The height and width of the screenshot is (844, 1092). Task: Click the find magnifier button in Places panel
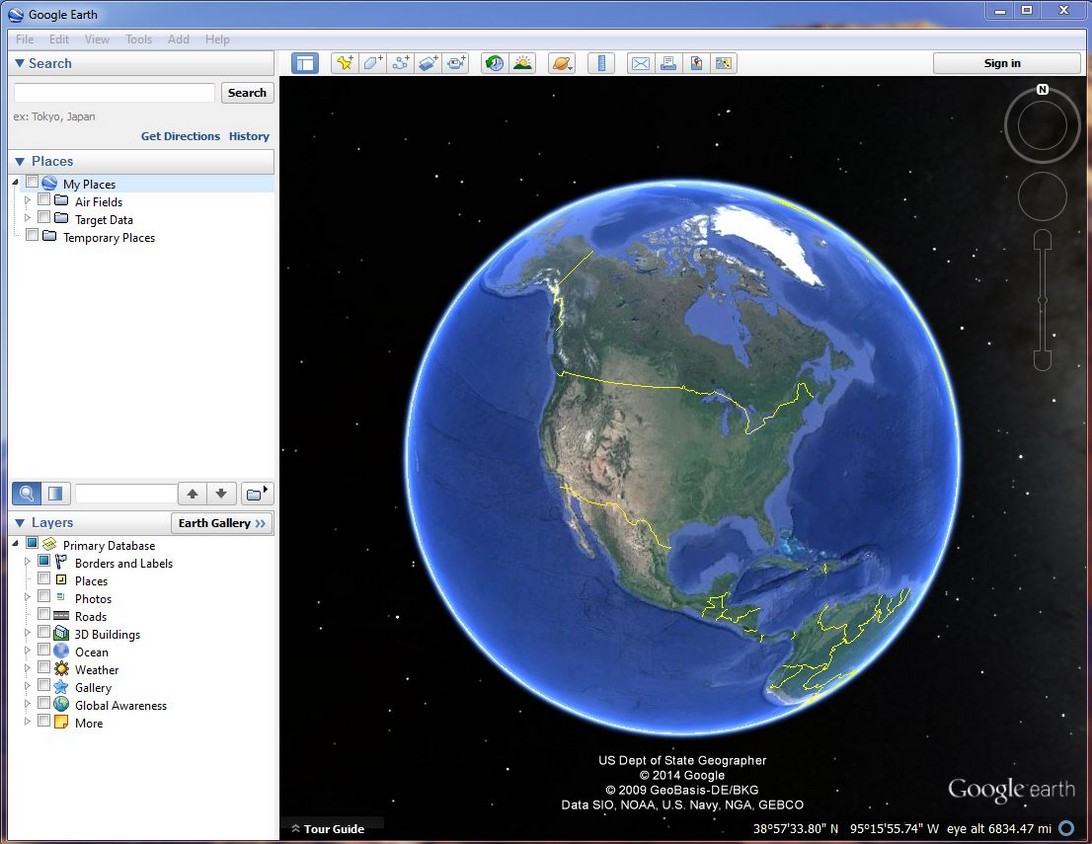click(26, 494)
